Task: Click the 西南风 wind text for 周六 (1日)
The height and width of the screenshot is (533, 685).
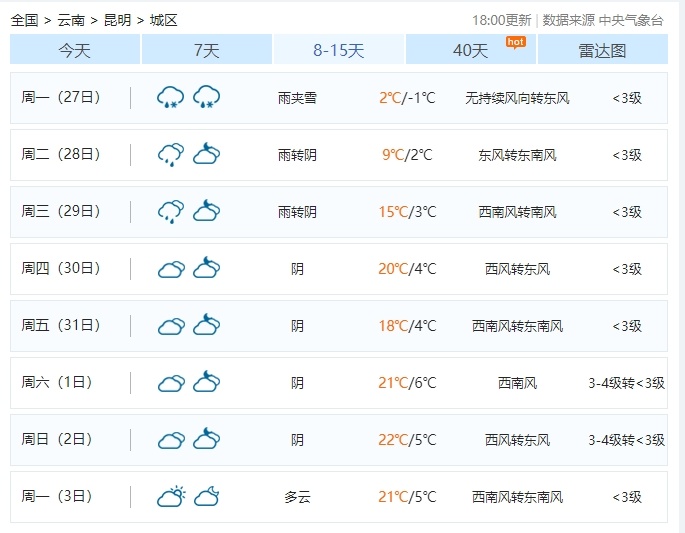Action: pos(517,383)
